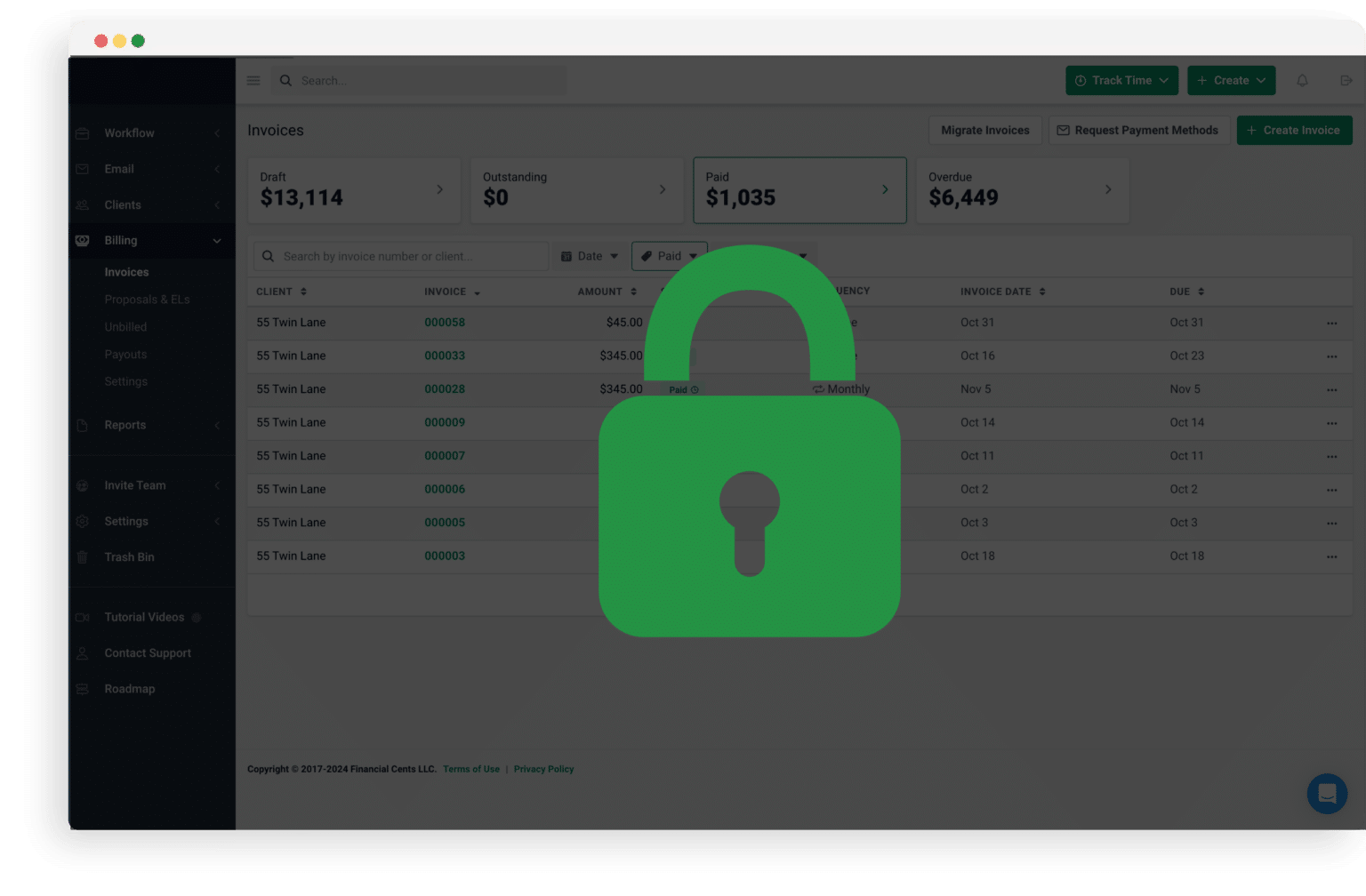Screen dimensions: 1366x896
Task: Click the logout icon in the top bar
Action: pos(1346,81)
